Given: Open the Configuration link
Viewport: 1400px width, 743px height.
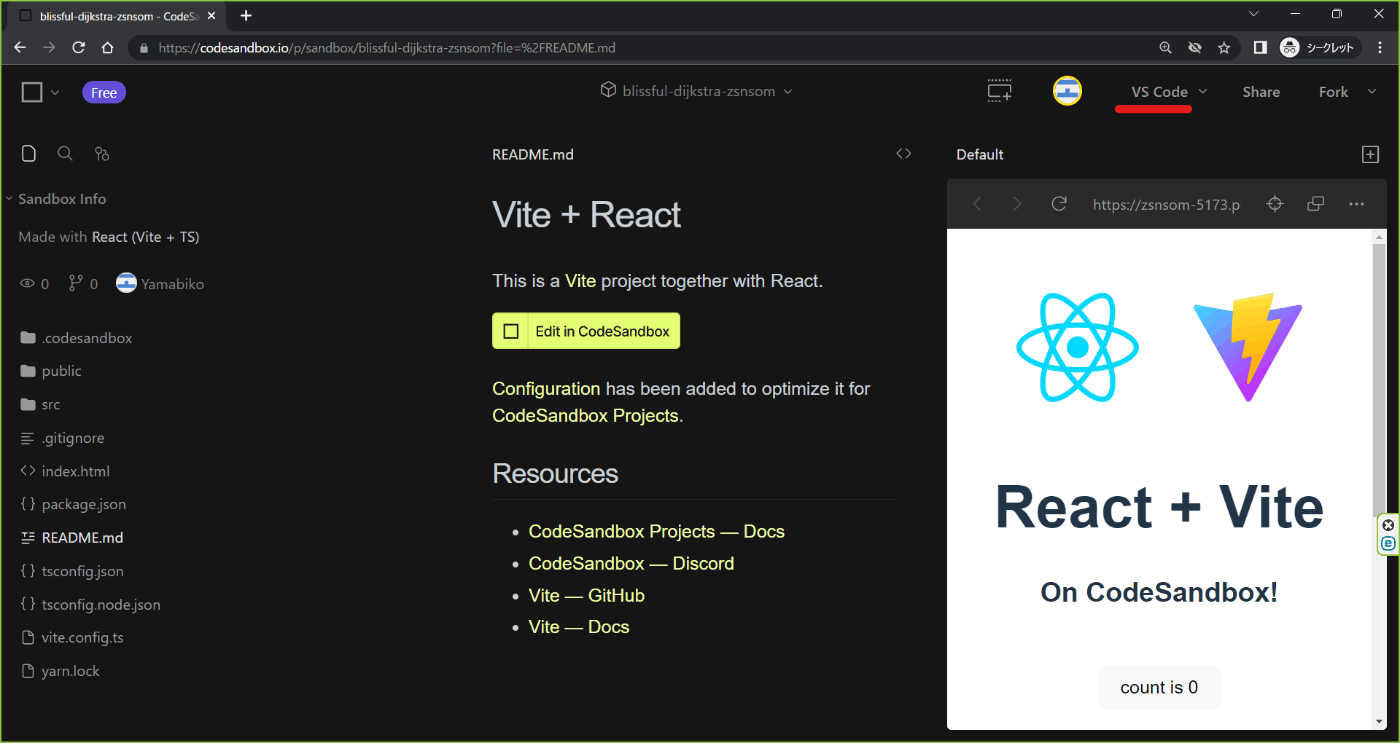Looking at the screenshot, I should click(546, 389).
